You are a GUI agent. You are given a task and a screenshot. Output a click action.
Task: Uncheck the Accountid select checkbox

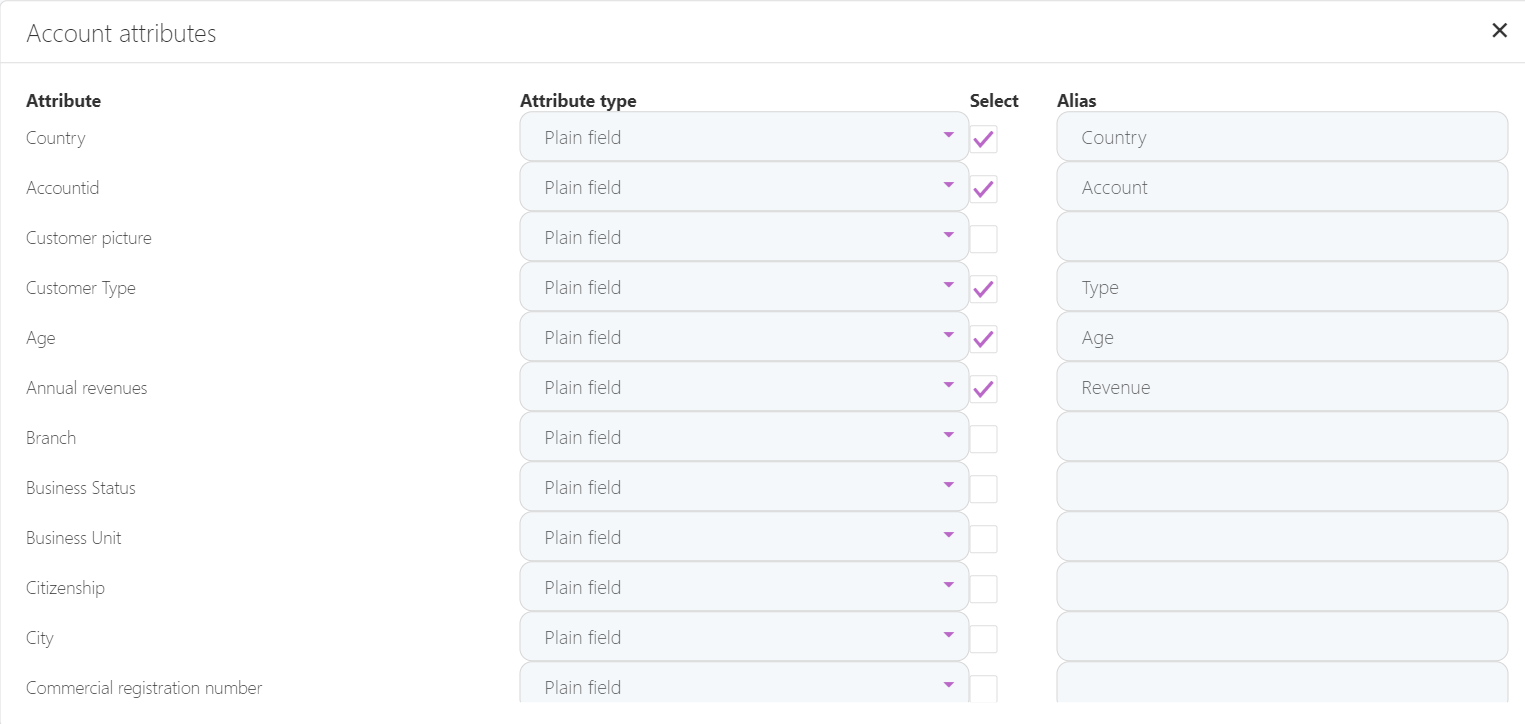[984, 189]
